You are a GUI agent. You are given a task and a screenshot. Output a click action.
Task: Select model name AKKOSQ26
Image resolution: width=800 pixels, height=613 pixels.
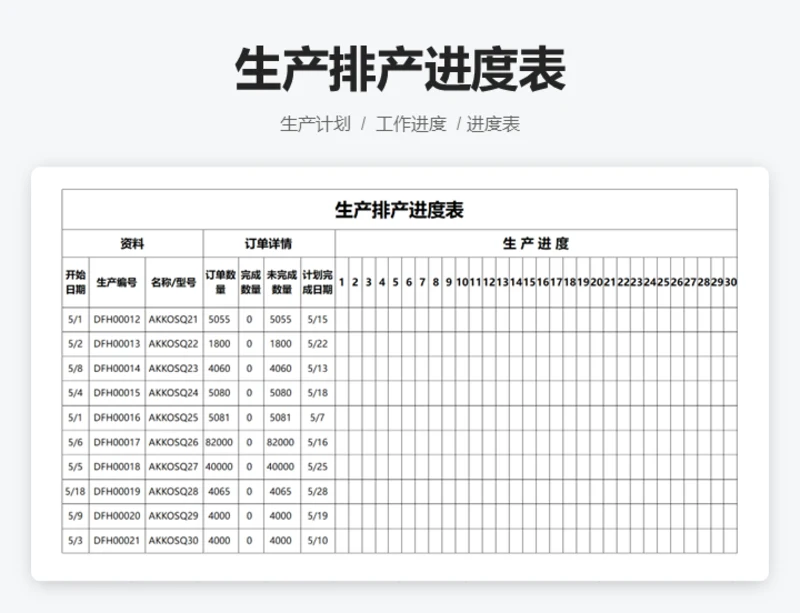(x=173, y=442)
